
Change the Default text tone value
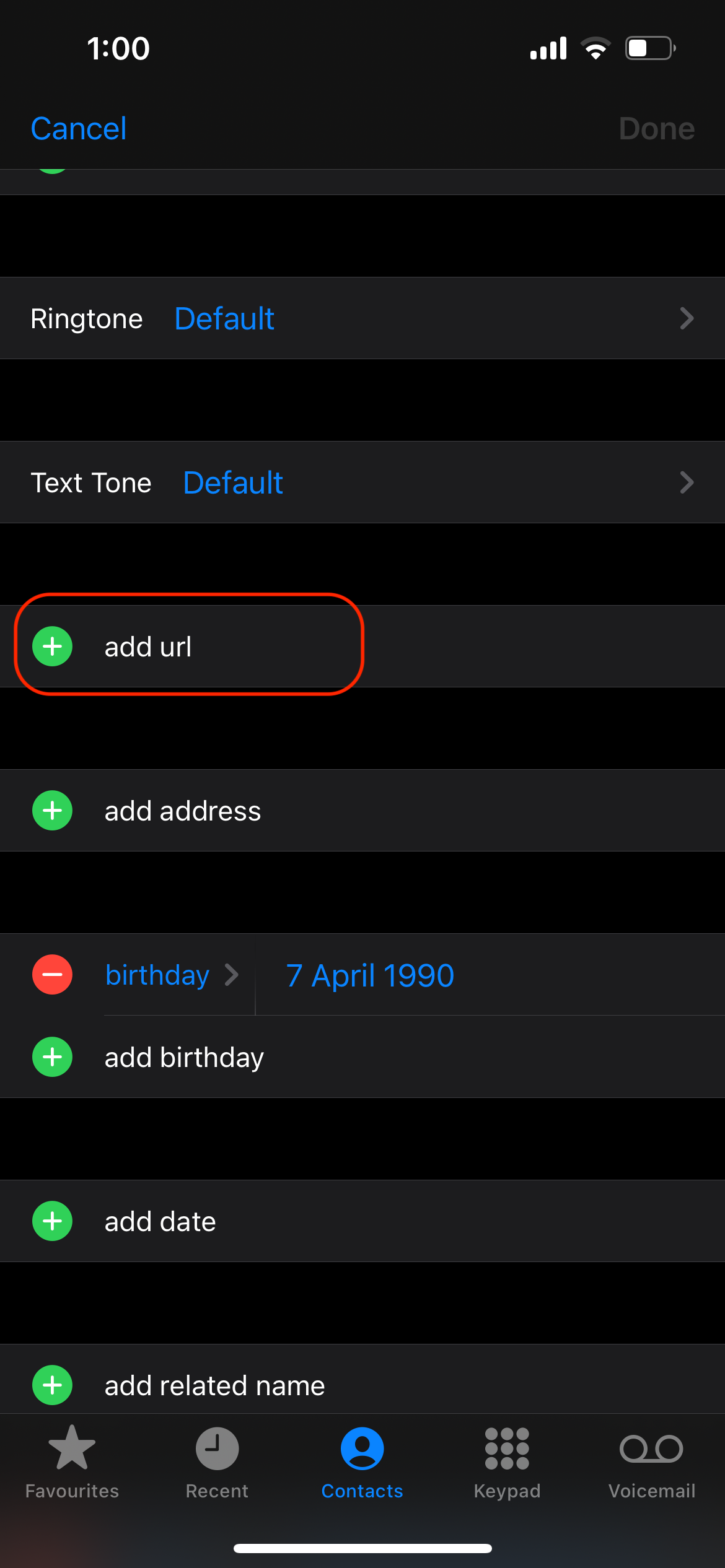pyautogui.click(x=233, y=483)
